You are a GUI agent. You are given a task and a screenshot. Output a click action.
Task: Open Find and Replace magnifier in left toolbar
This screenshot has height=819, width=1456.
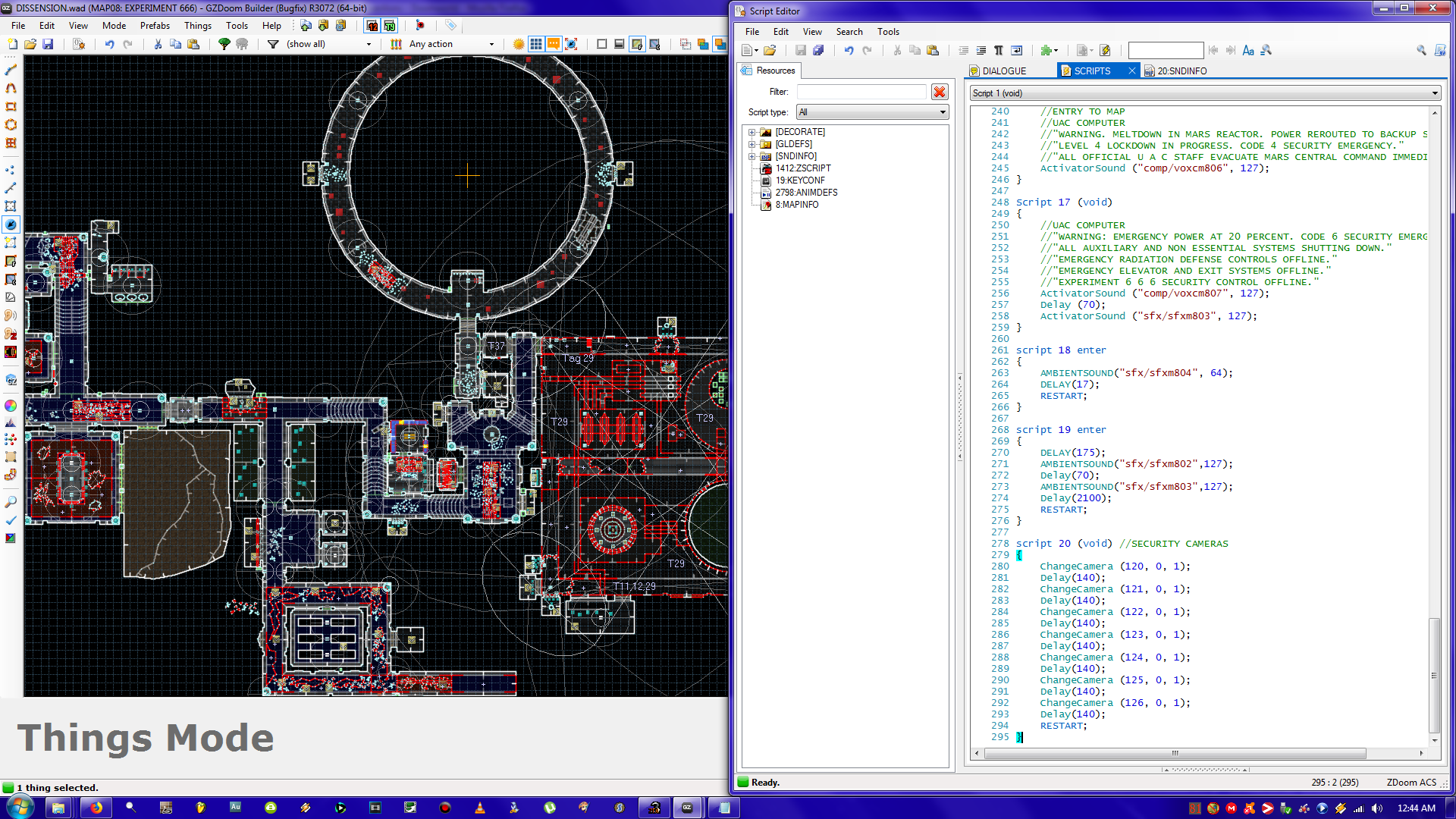pyautogui.click(x=11, y=502)
